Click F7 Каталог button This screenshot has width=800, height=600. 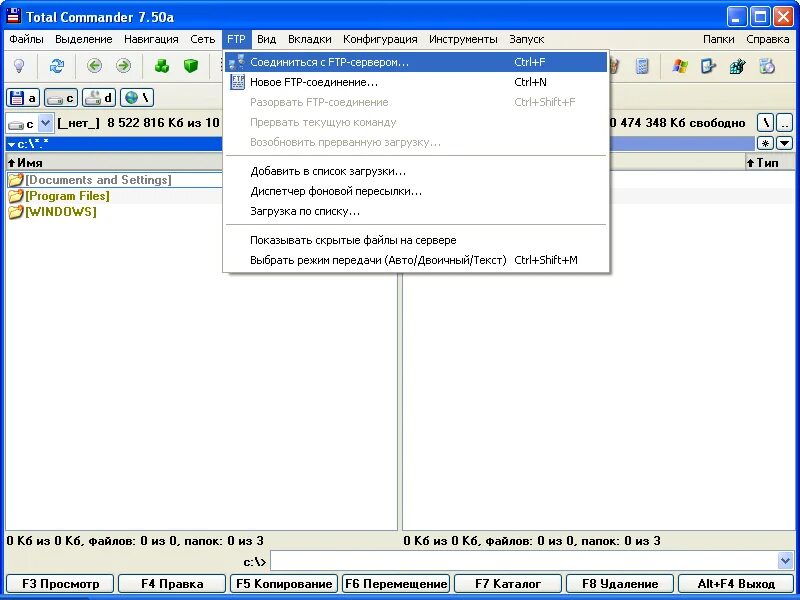[x=508, y=584]
